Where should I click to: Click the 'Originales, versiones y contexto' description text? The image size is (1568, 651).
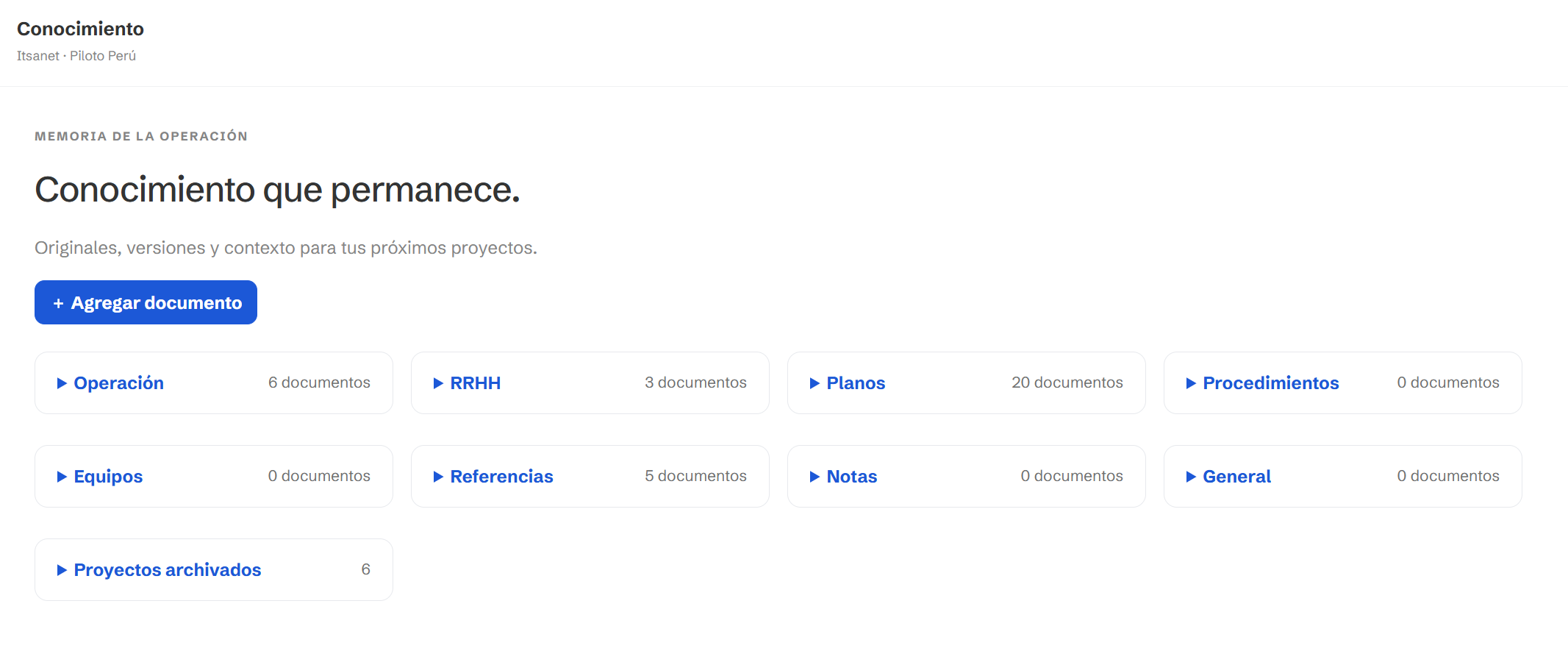point(286,248)
